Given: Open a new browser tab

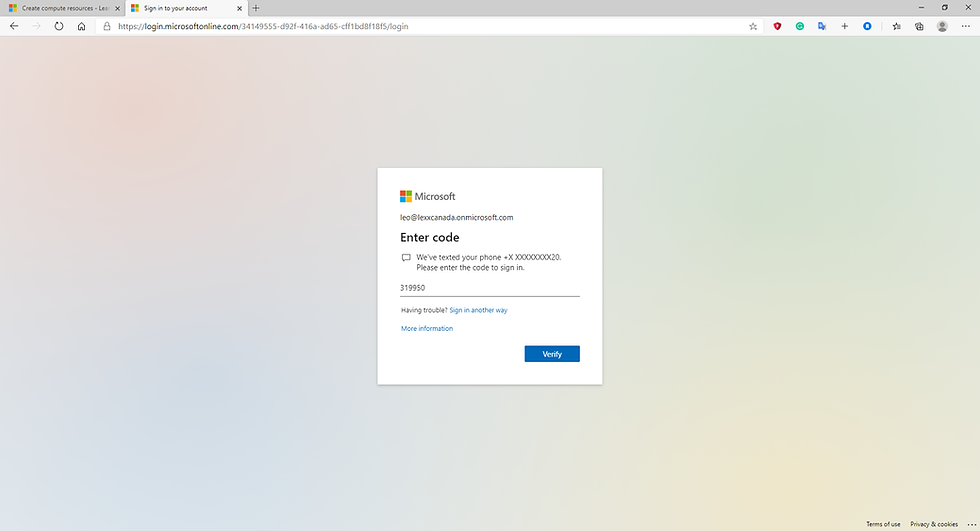Looking at the screenshot, I should point(256,8).
